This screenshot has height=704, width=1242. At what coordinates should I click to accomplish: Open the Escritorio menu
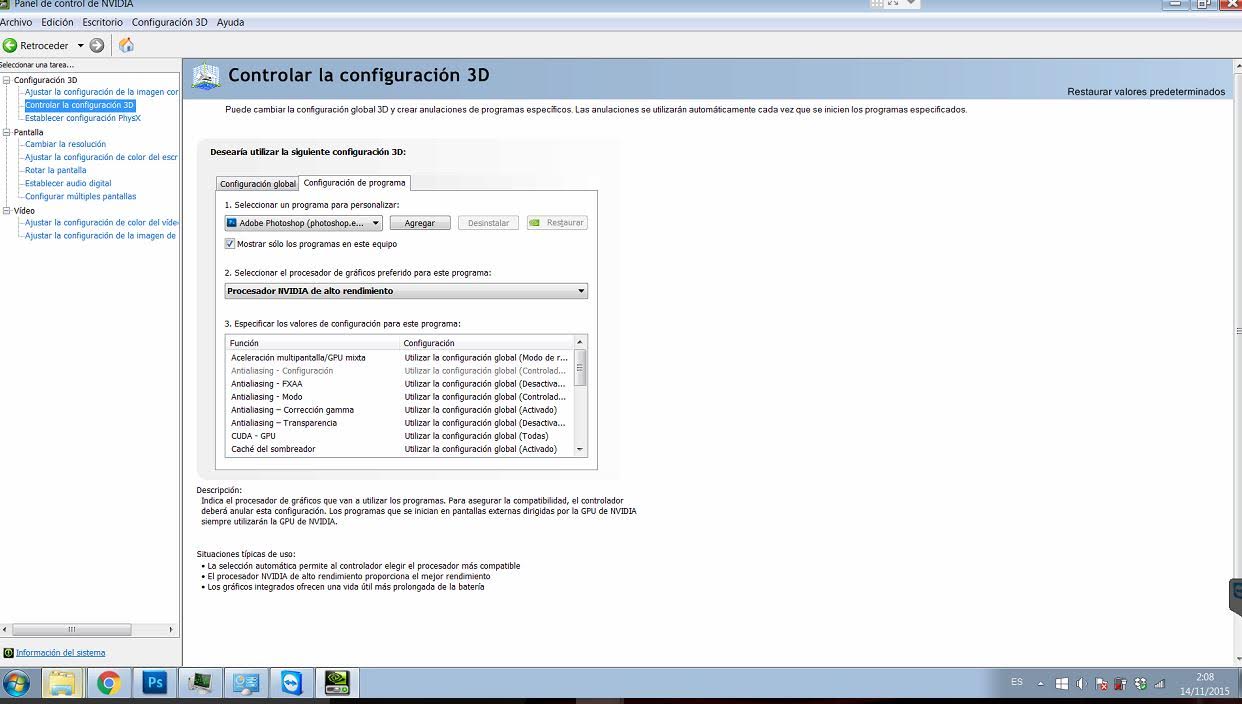pyautogui.click(x=102, y=22)
